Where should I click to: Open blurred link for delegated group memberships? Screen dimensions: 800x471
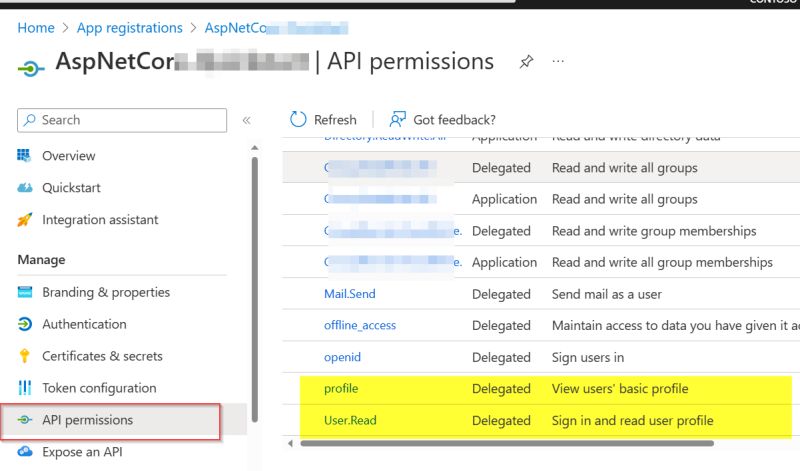click(x=393, y=231)
